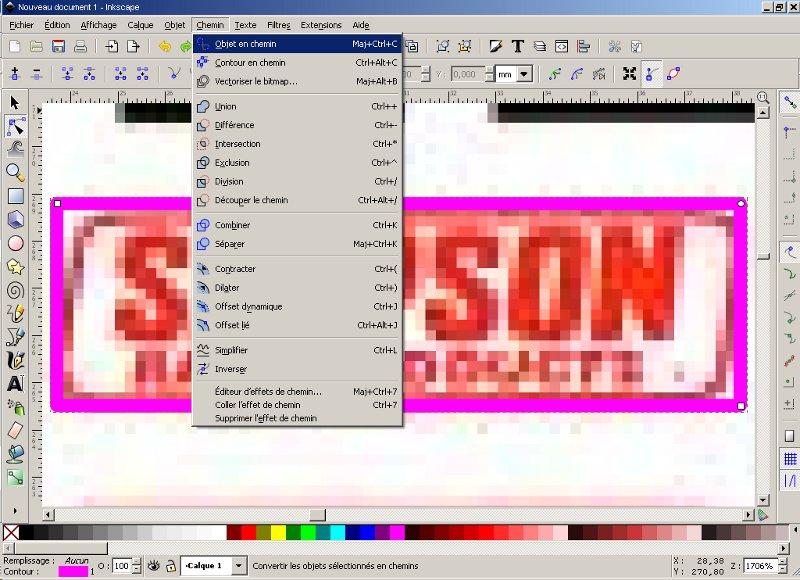800x580 pixels.
Task: Expand the toolbox overflow arrow
Action: click(x=15, y=511)
